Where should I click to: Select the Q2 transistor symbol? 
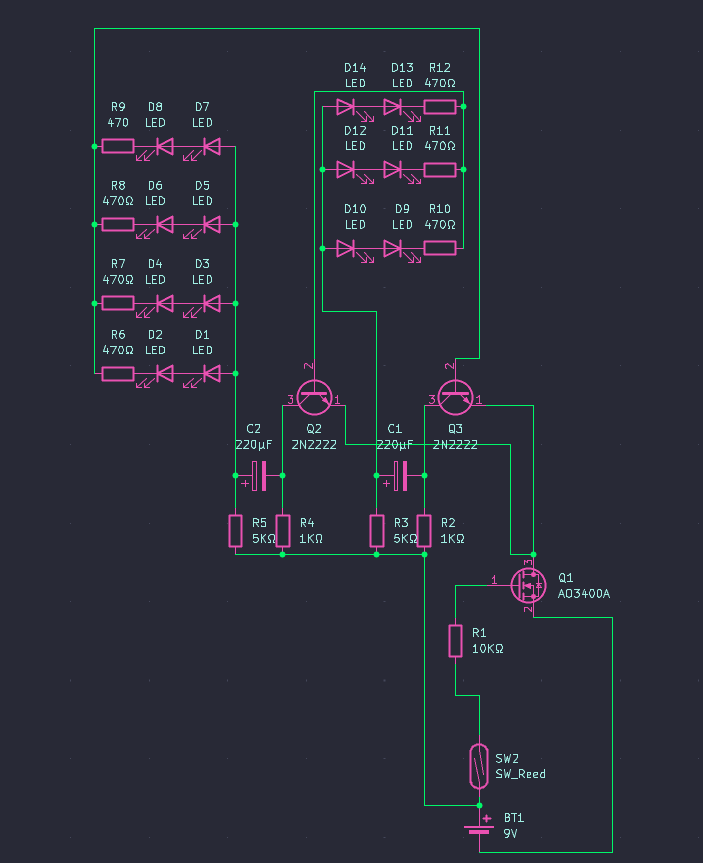tap(314, 397)
